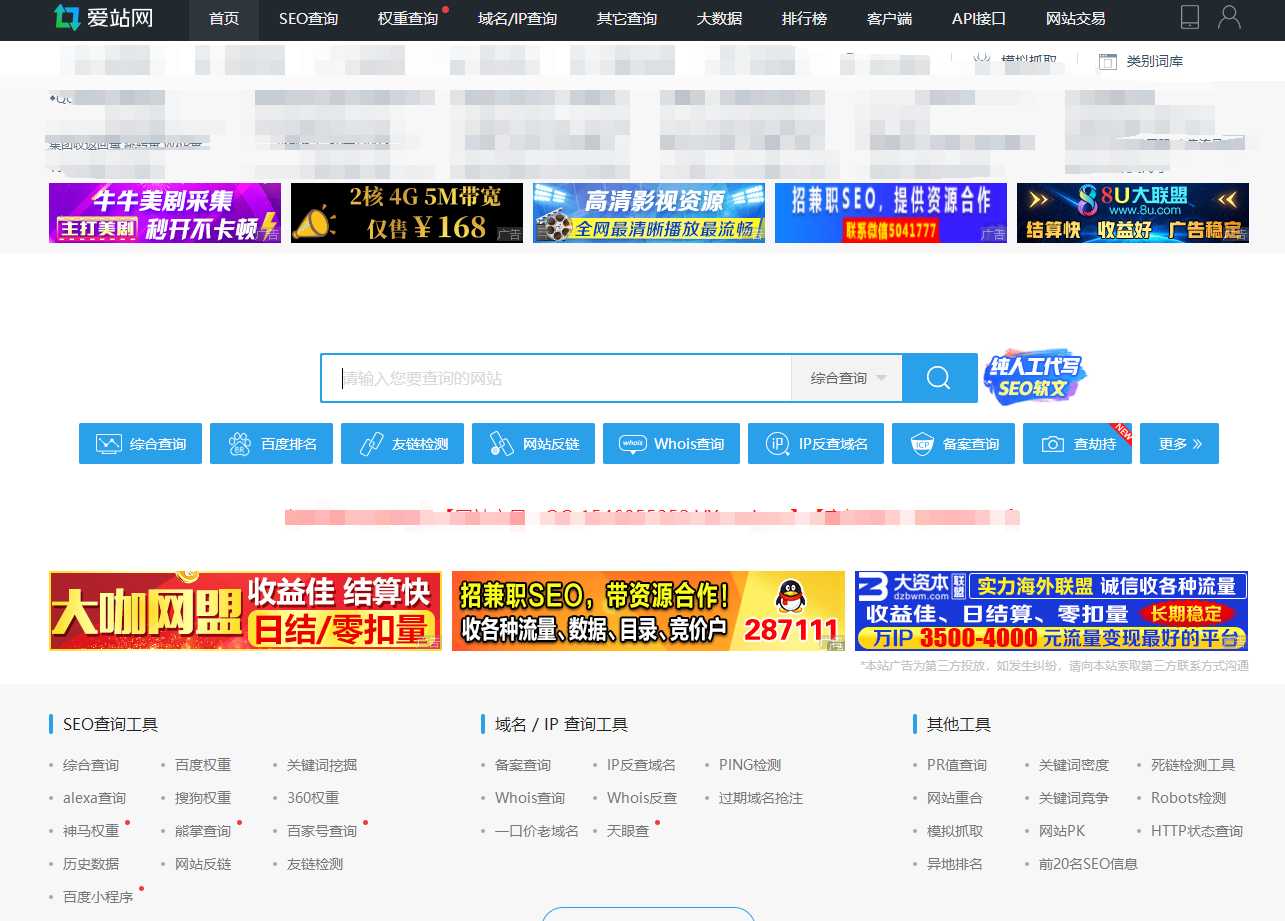Click the 大咖网盟 ad banner
1285x921 pixels.
click(245, 611)
